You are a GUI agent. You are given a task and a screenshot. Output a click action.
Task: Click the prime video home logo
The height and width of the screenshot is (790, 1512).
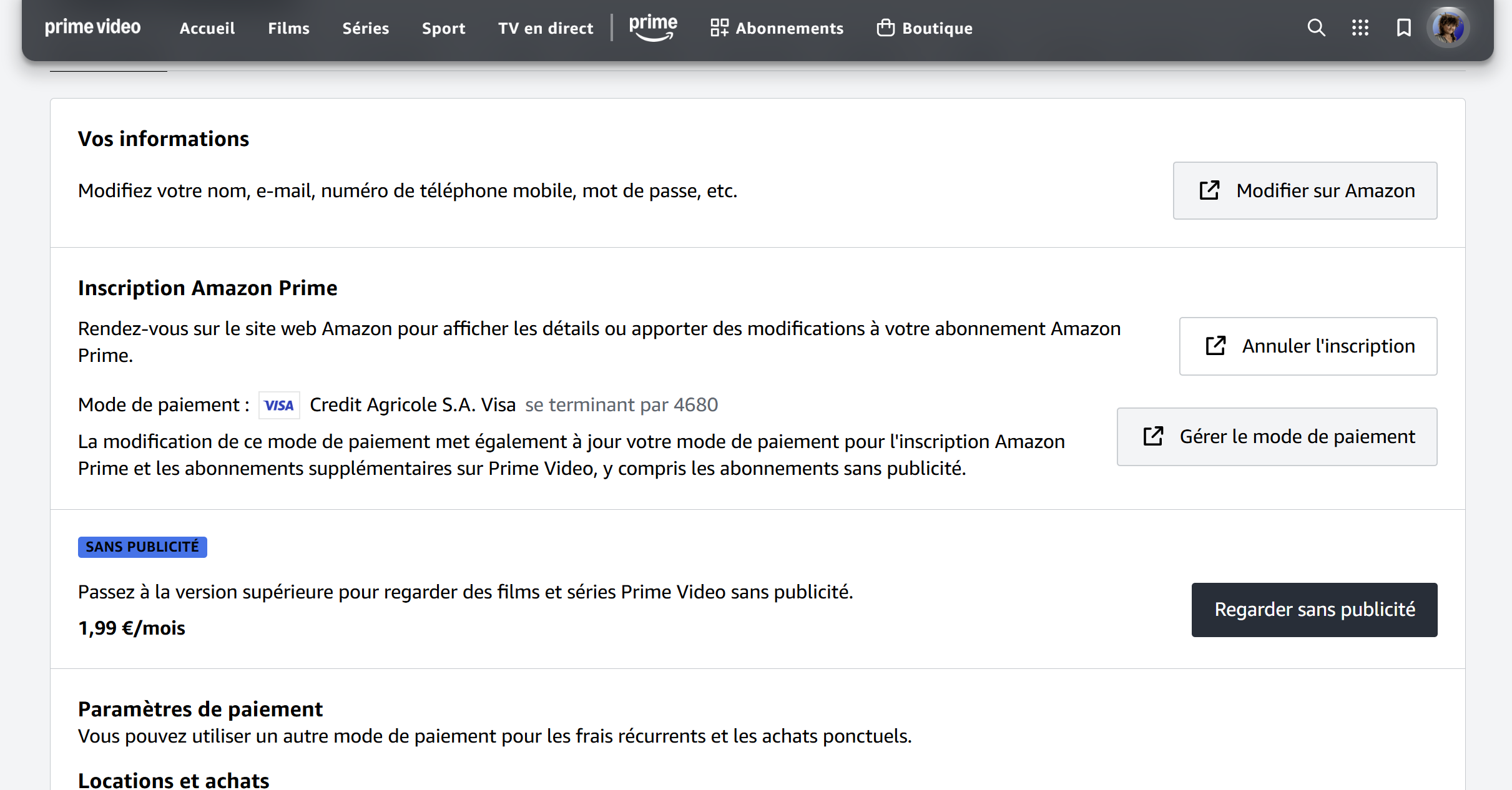pyautogui.click(x=93, y=27)
